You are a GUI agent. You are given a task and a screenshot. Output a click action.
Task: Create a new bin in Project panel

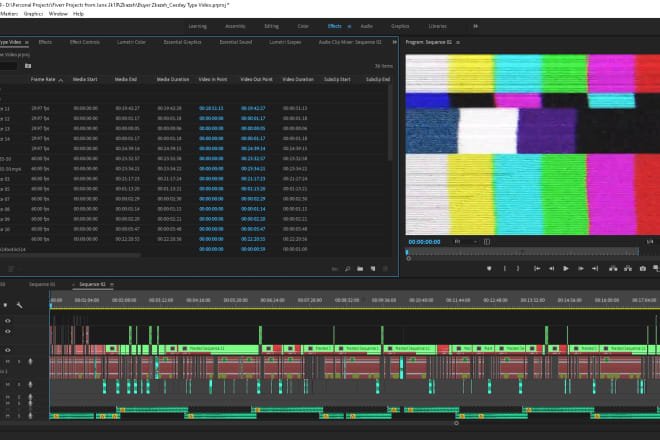coord(360,269)
